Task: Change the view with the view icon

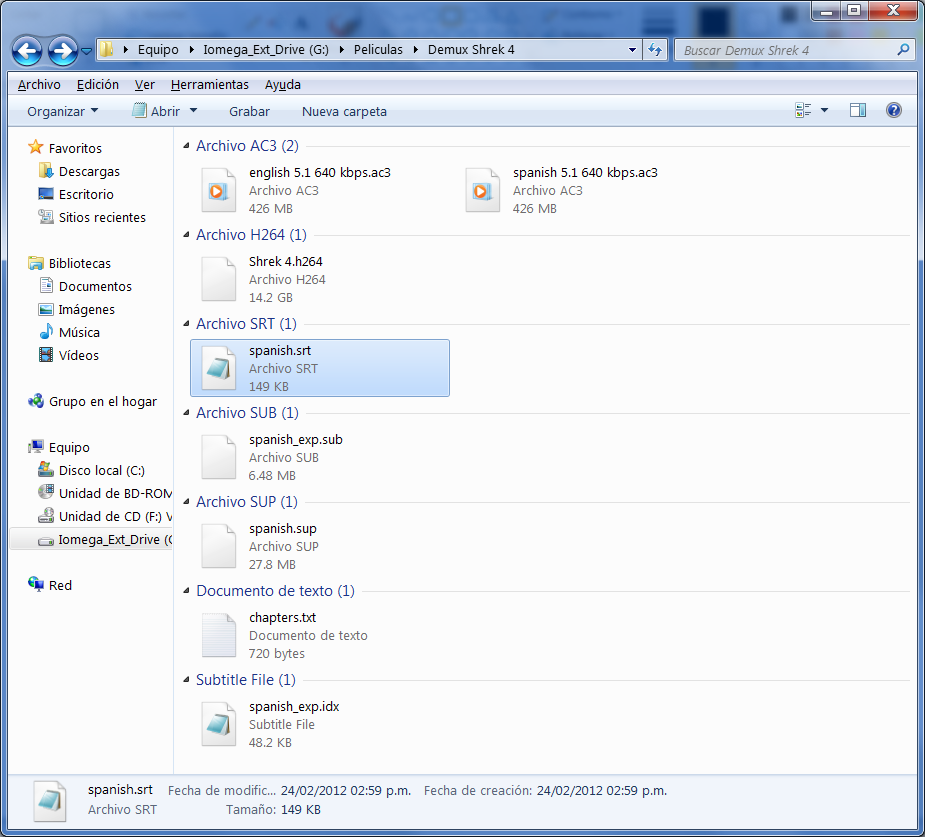Action: (803, 110)
